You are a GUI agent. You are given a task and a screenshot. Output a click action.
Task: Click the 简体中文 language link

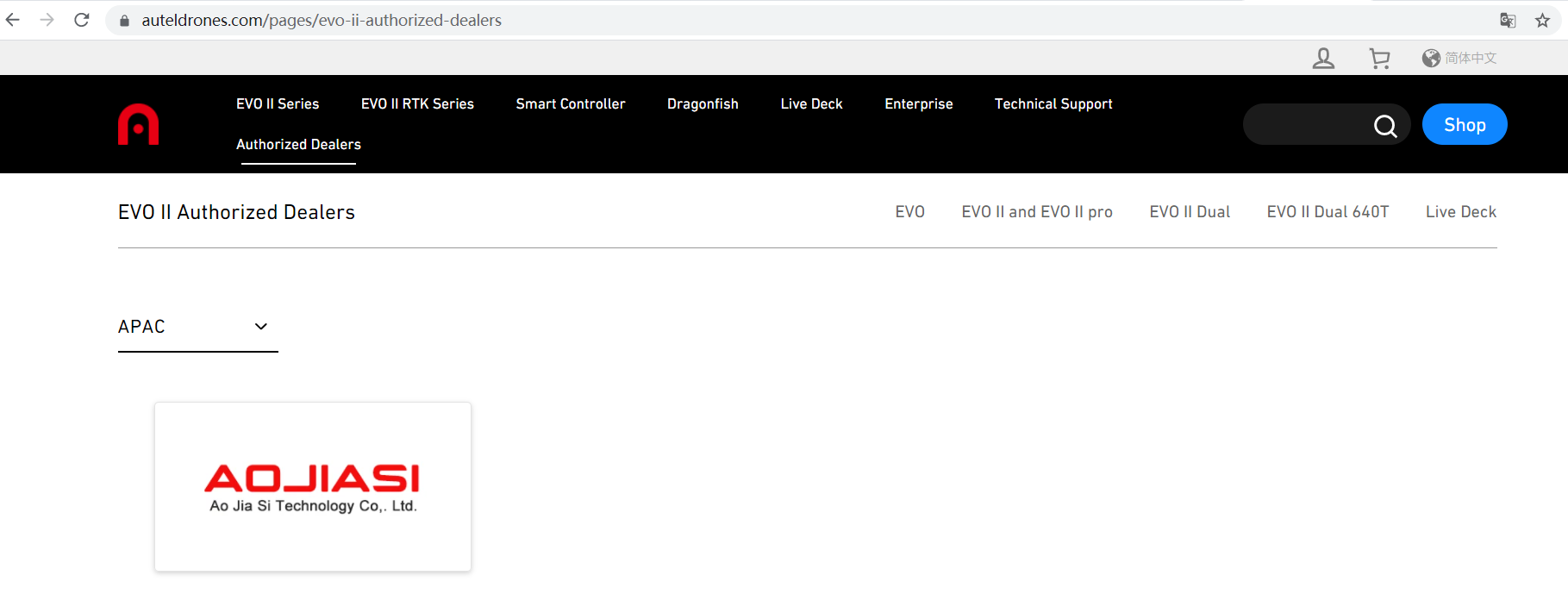click(x=1471, y=58)
